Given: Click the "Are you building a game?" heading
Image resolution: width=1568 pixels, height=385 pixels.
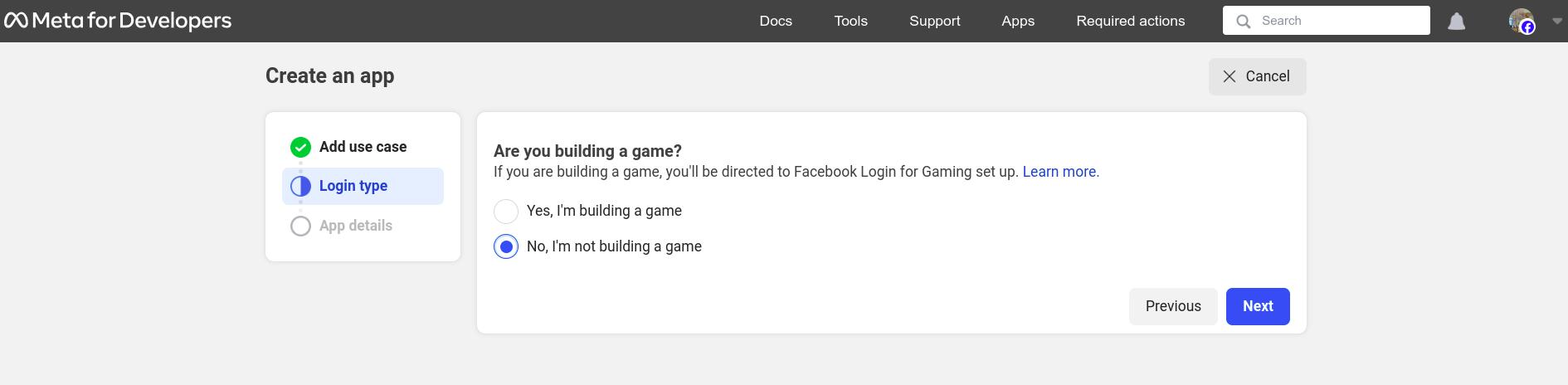Looking at the screenshot, I should click(x=587, y=151).
